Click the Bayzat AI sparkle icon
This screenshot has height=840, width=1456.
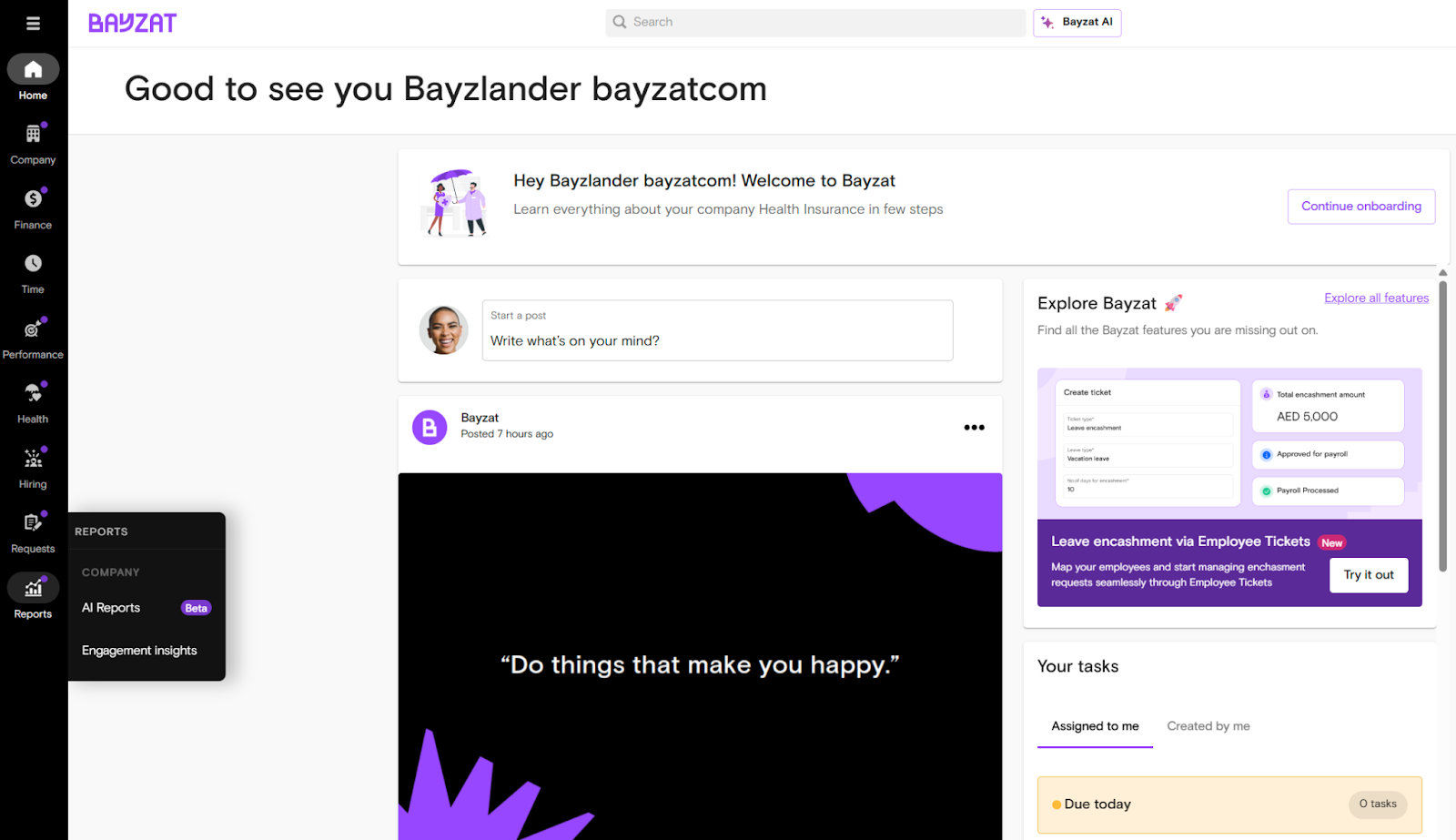[1047, 23]
